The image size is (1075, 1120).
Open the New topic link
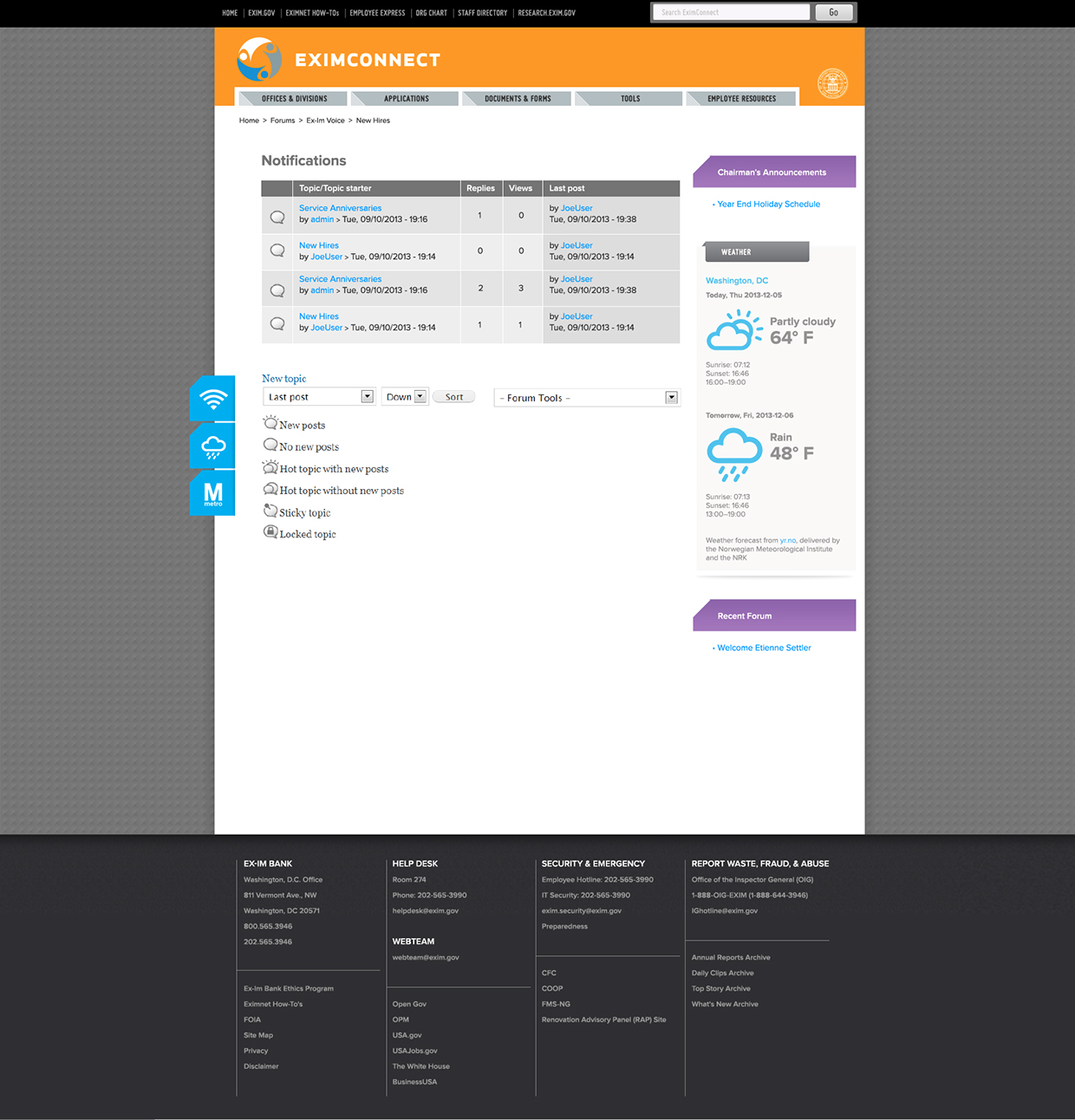click(x=283, y=379)
